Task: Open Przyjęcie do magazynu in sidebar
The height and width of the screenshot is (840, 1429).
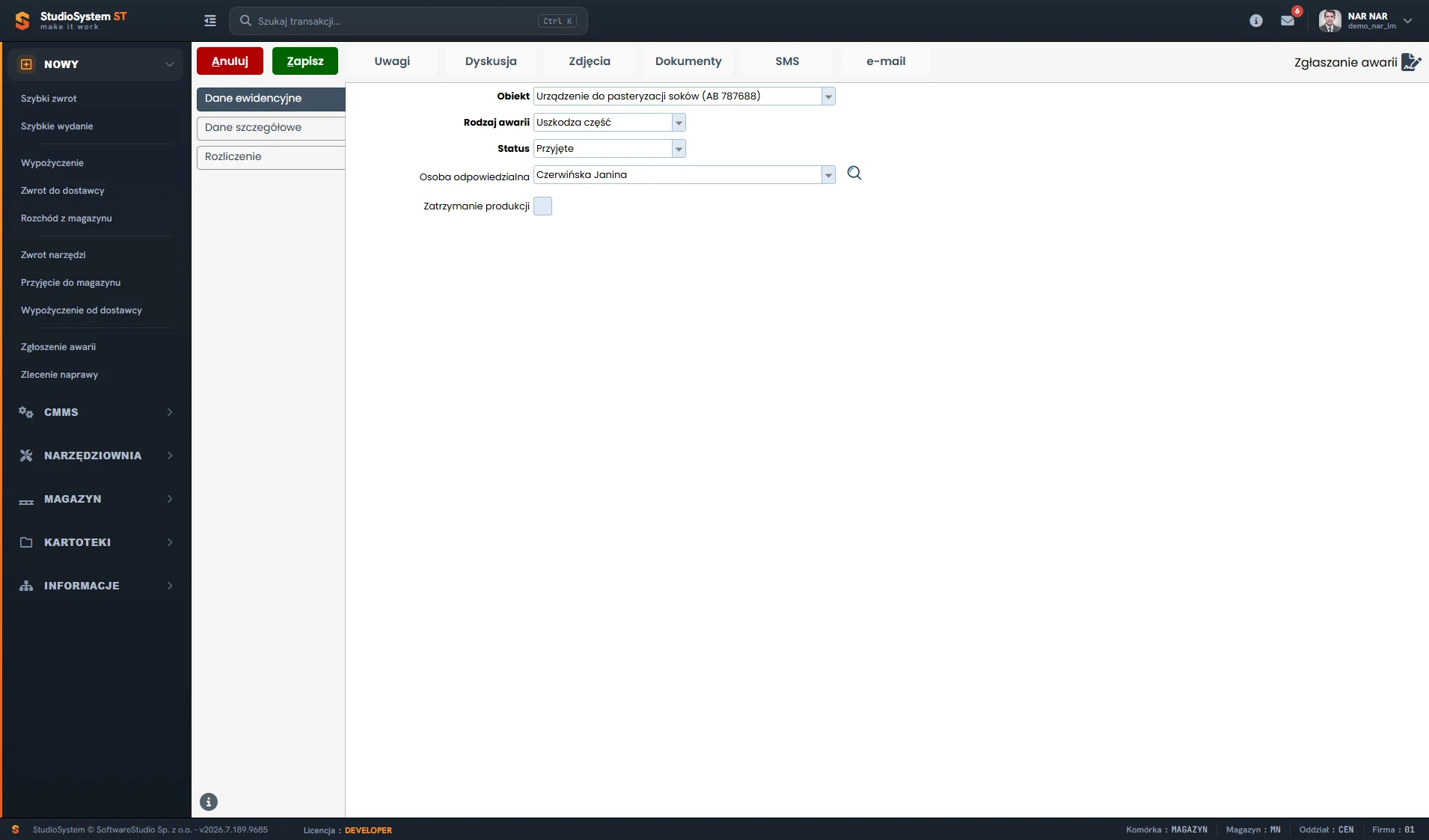Action: coord(70,283)
